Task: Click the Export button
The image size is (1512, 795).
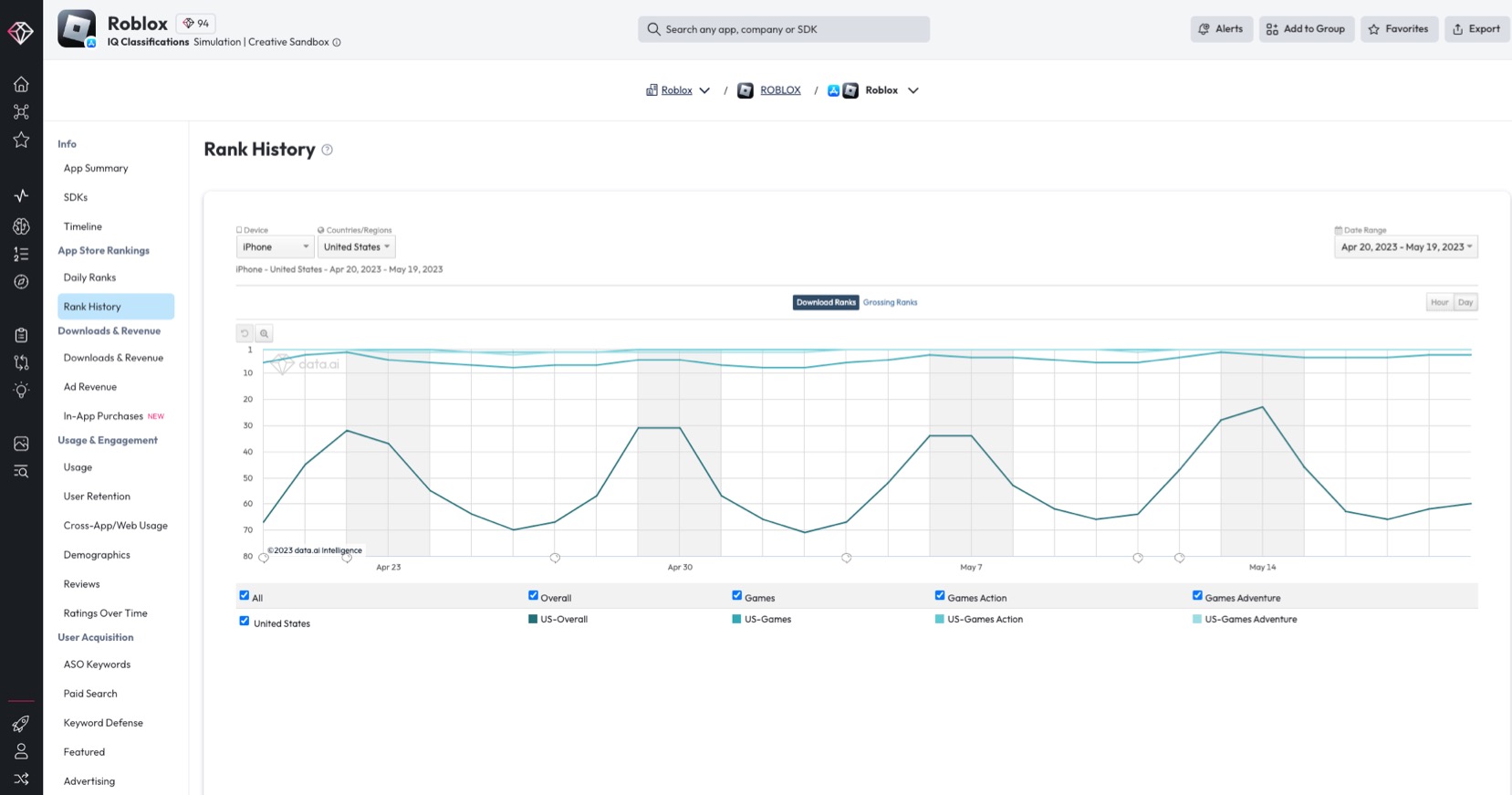Action: 1476,29
